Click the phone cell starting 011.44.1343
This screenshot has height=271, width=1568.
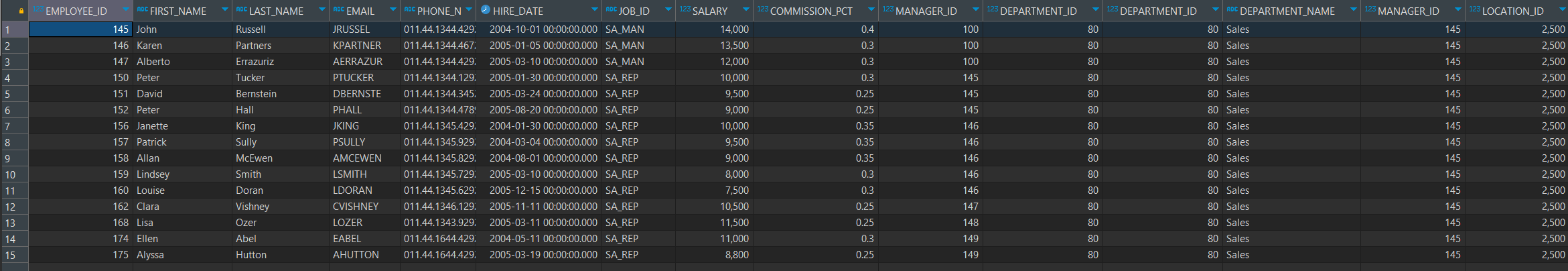coord(438,223)
